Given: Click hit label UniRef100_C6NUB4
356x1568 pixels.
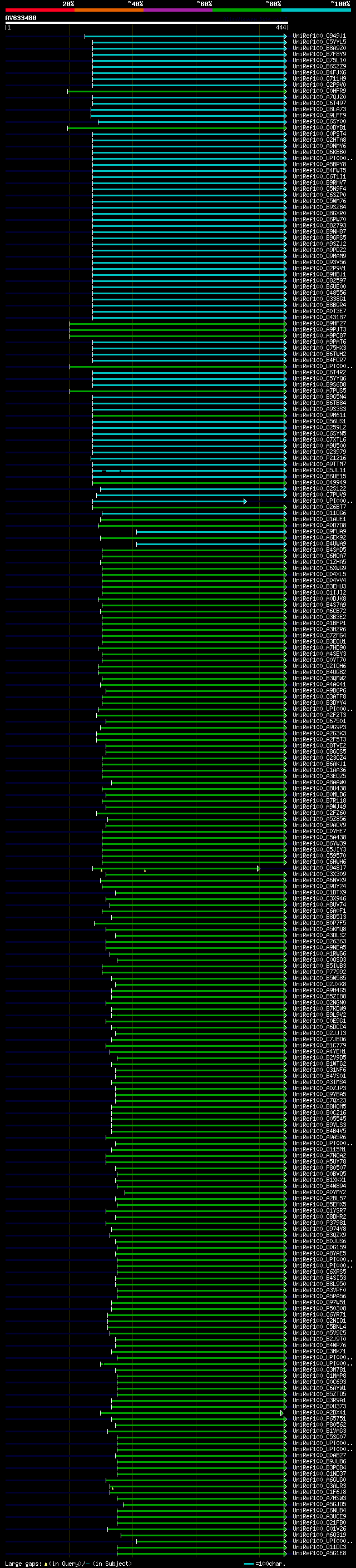Looking at the screenshot, I should [x=319, y=1510].
